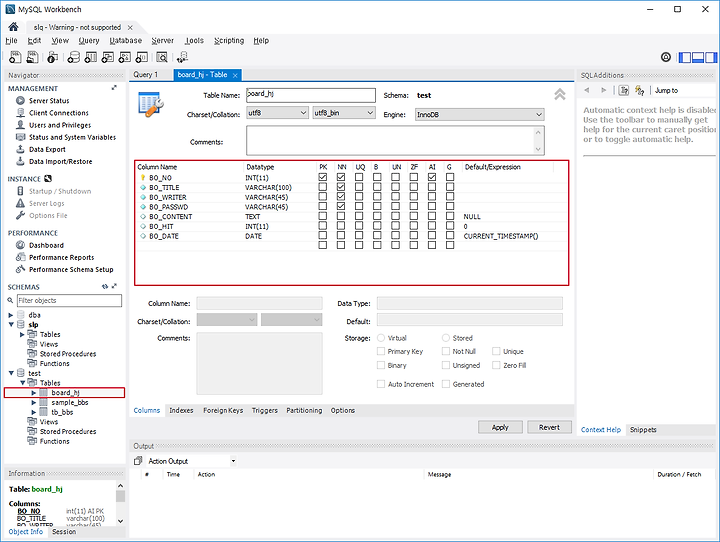Collapse the slp schema
This screenshot has width=720, height=542.
point(11,324)
